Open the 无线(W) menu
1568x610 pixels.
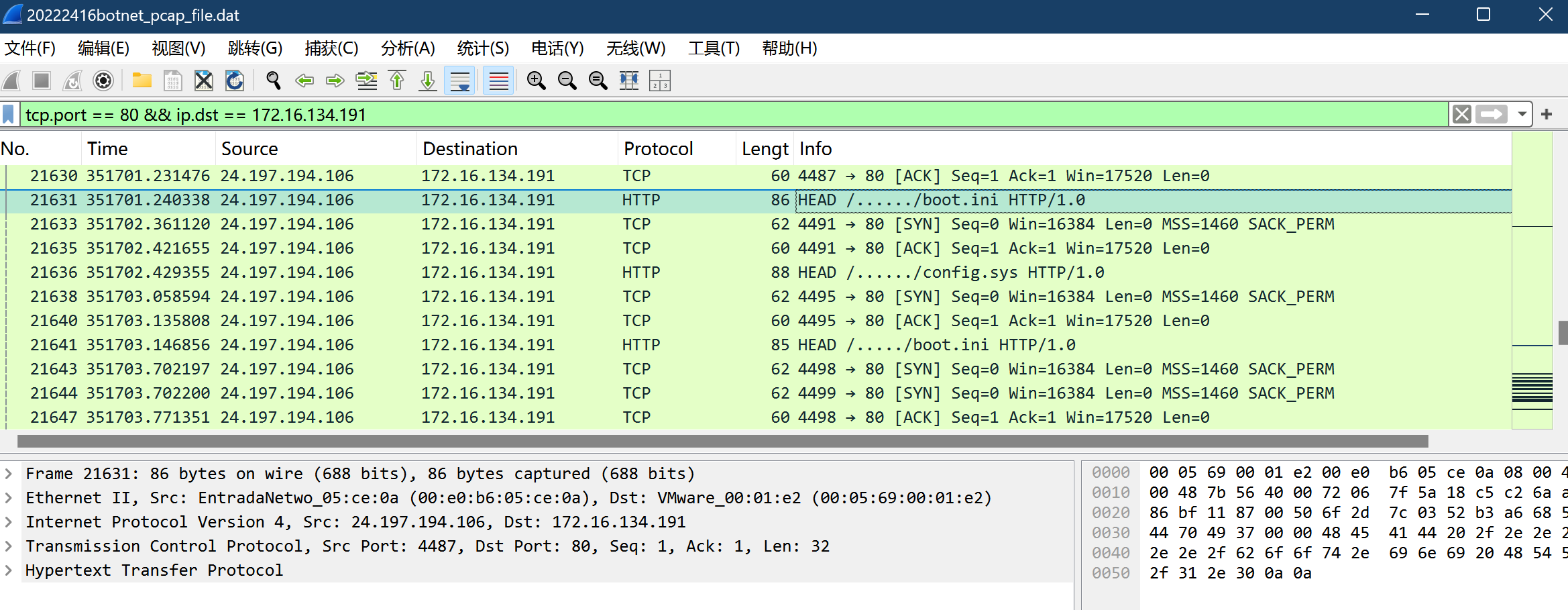[636, 48]
